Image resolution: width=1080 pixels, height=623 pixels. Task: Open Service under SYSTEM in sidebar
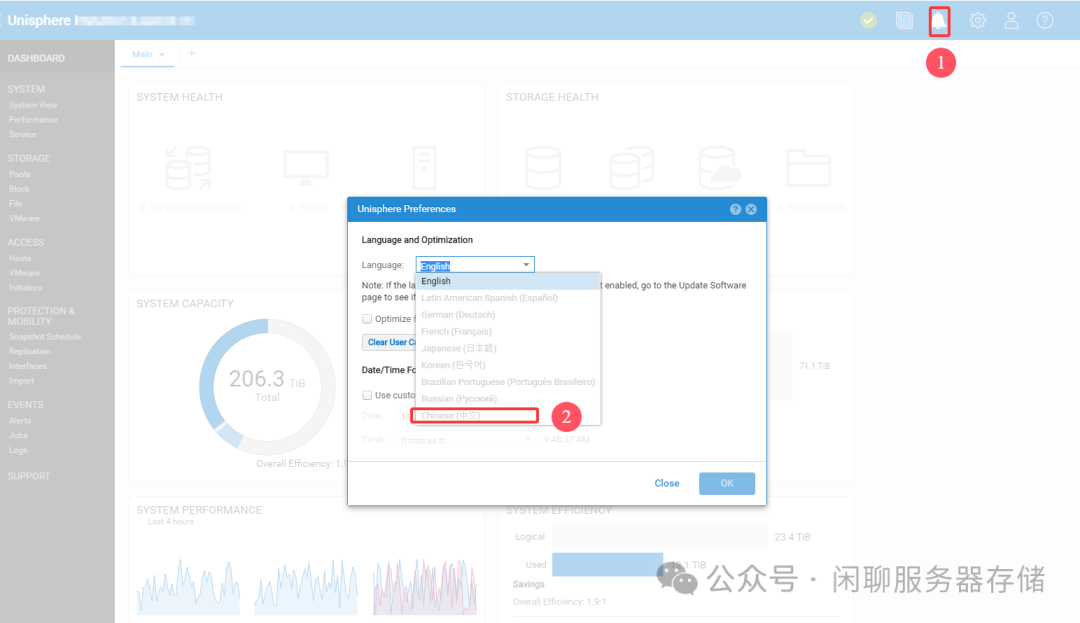point(23,134)
